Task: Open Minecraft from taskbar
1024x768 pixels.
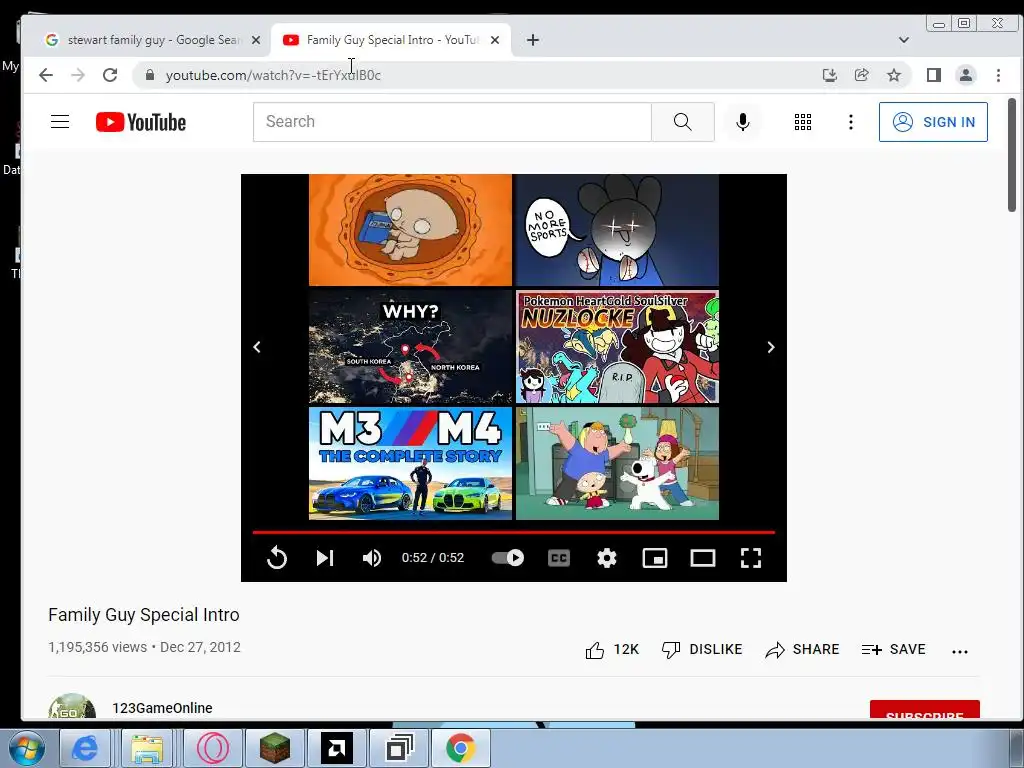Action: (275, 748)
